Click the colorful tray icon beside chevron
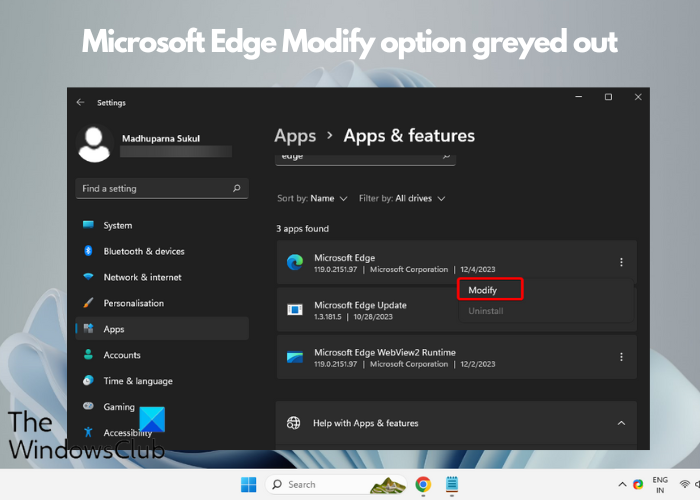The width and height of the screenshot is (700, 500). [x=638, y=484]
